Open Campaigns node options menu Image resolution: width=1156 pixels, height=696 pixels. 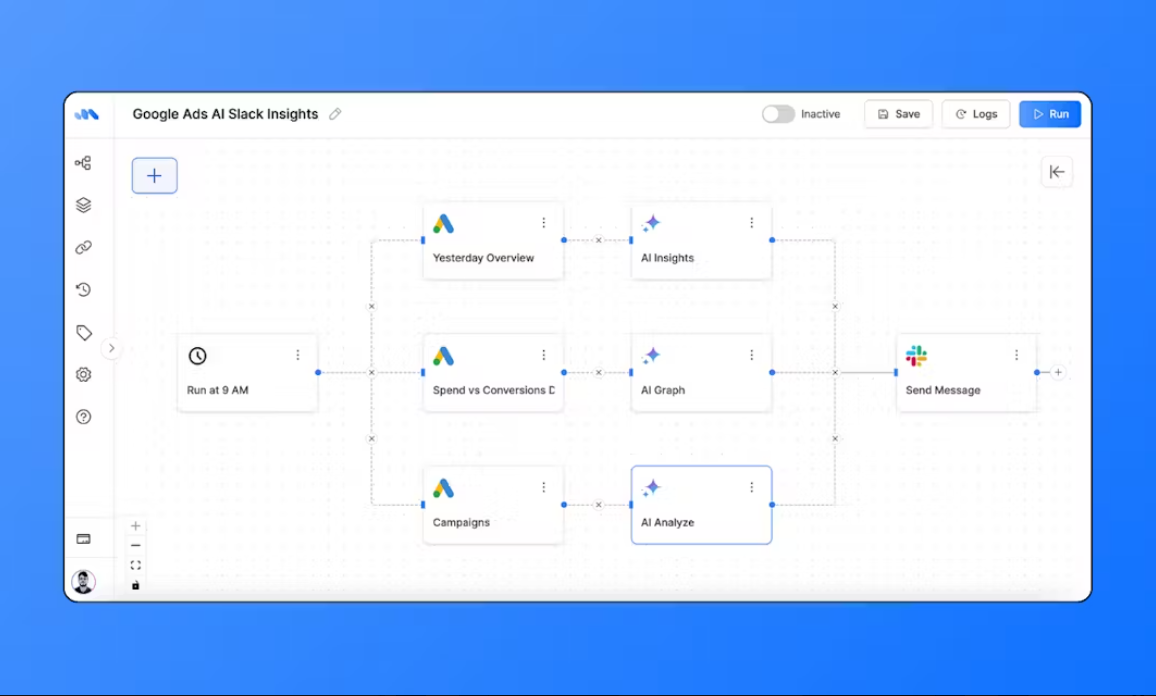pyautogui.click(x=543, y=487)
